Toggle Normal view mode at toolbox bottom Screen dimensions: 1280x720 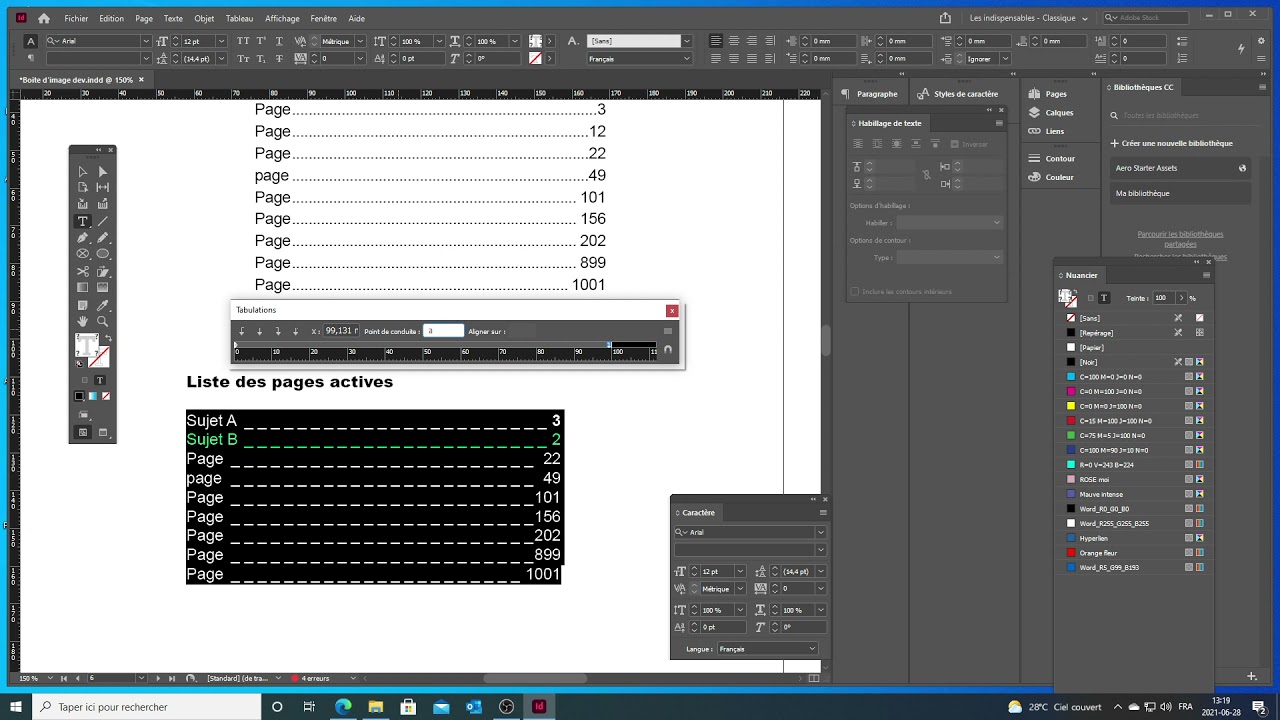click(82, 432)
